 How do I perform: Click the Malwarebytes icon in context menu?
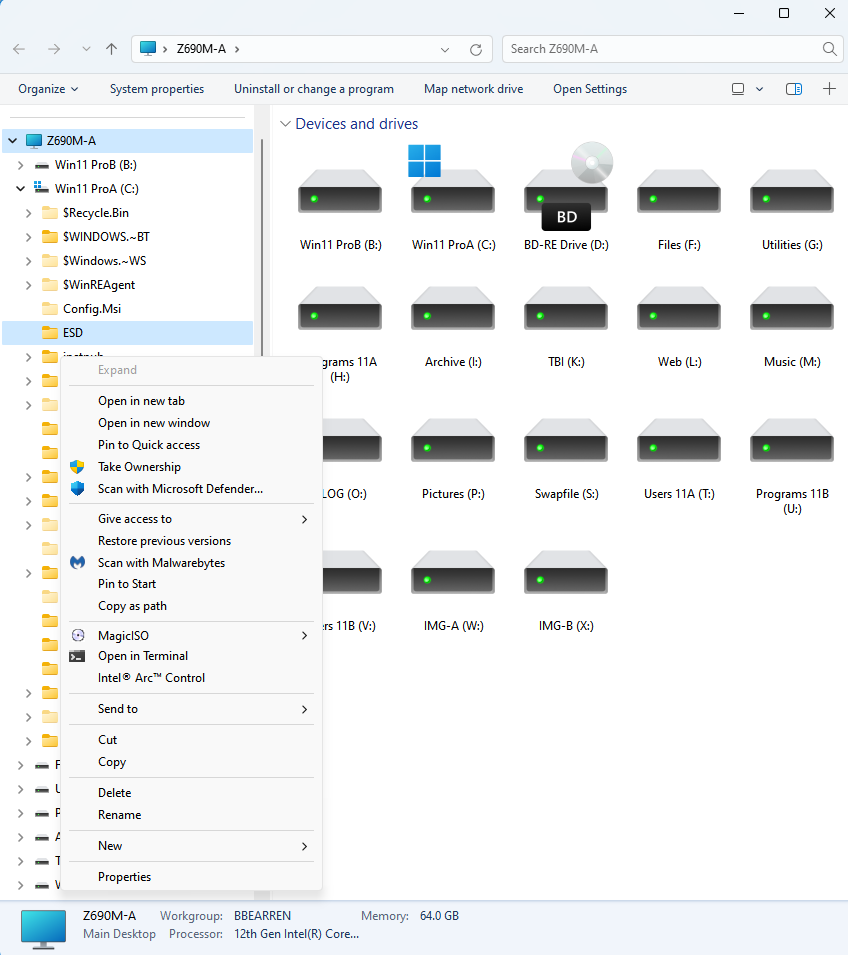click(77, 563)
